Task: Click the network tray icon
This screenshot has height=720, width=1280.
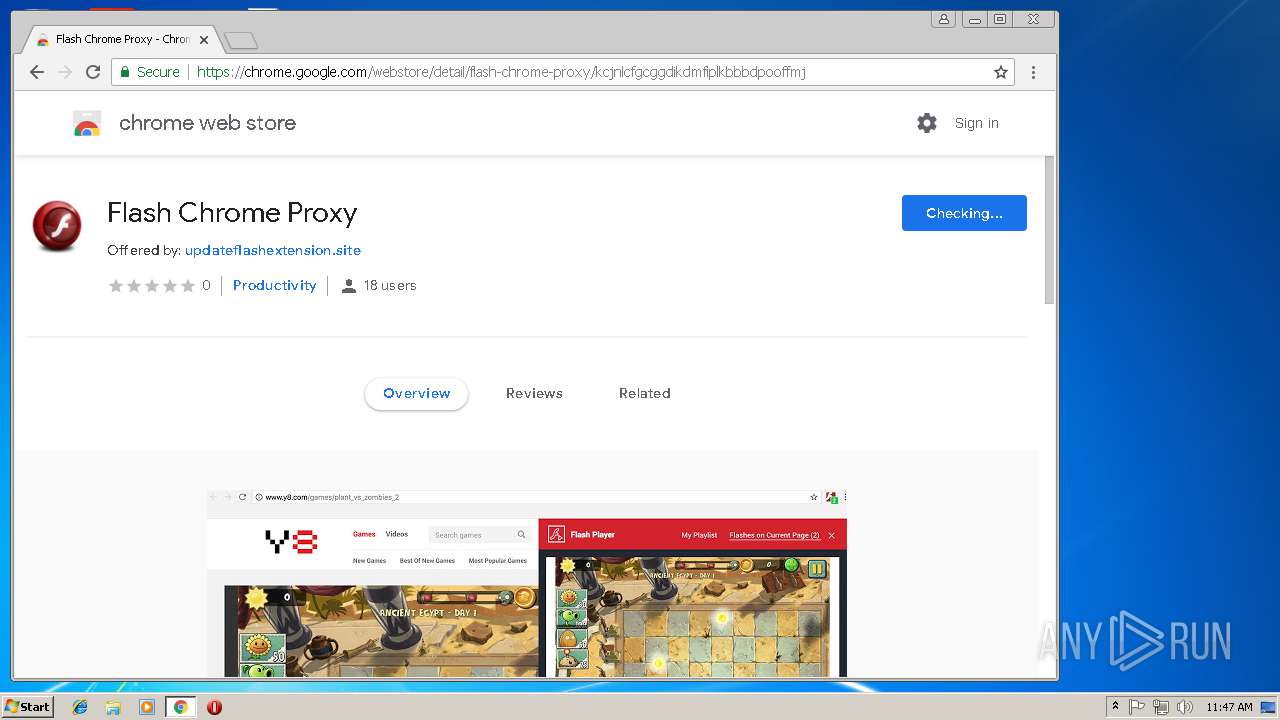Action: 1161,707
